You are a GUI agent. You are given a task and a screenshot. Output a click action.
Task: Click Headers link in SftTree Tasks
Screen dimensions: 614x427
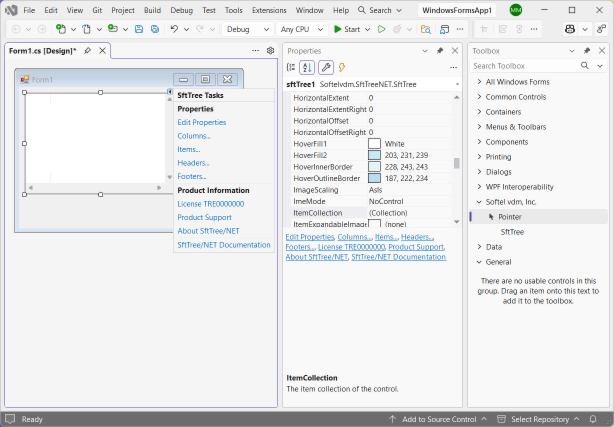pyautogui.click(x=193, y=163)
